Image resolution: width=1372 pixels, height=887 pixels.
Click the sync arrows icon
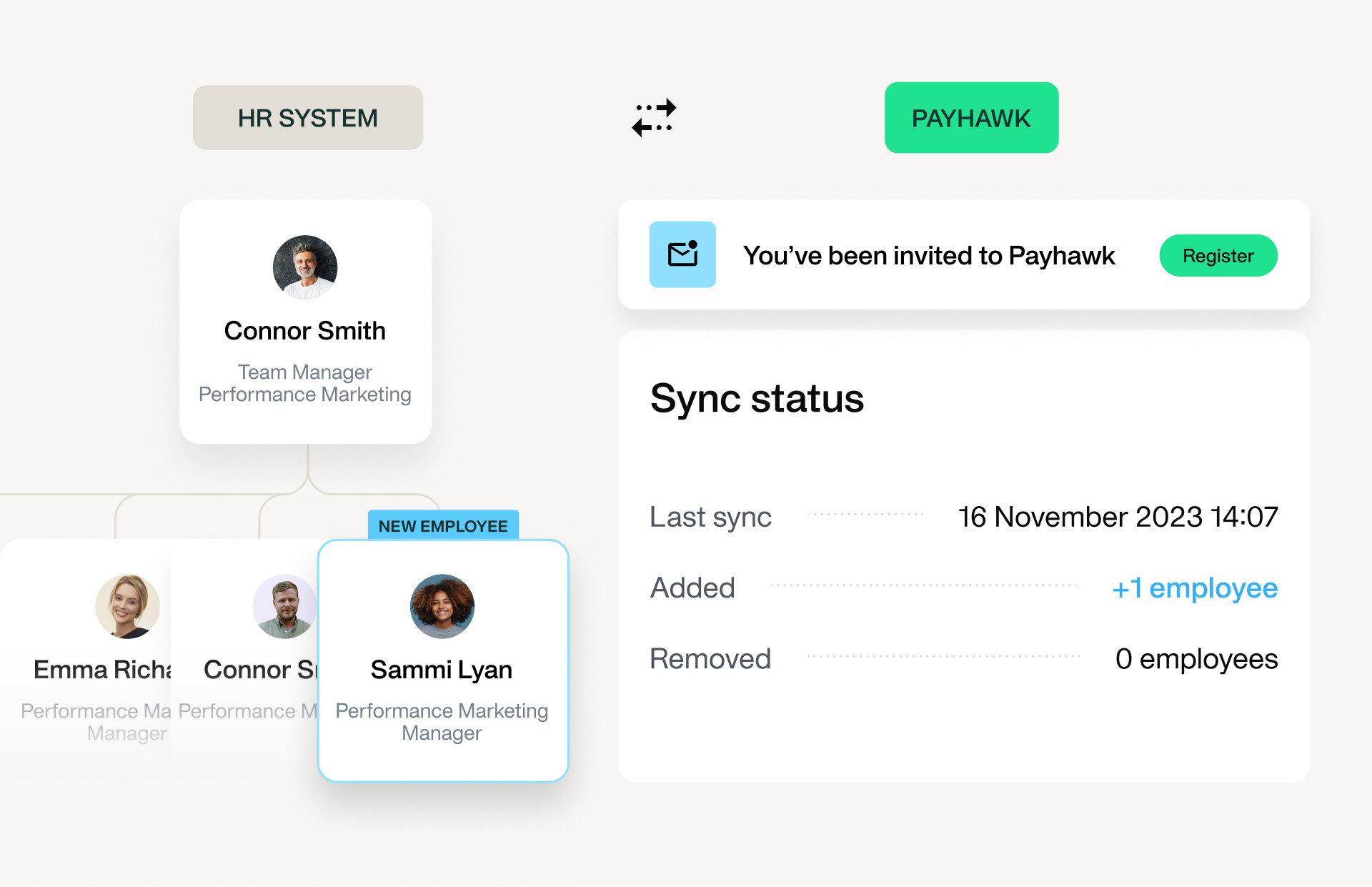[x=654, y=118]
